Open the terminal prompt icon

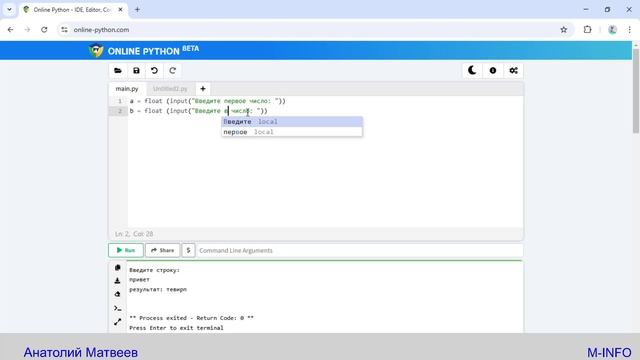pos(118,308)
